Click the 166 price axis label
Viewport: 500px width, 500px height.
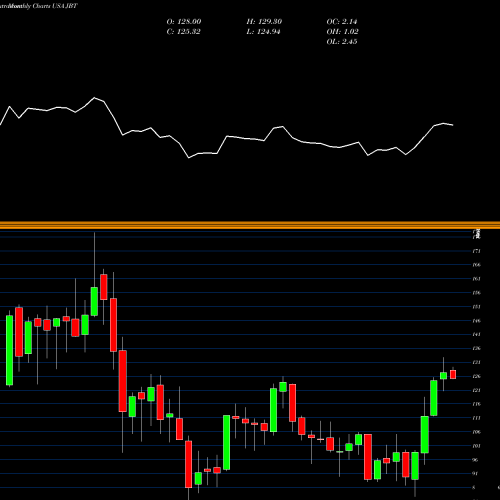point(476,265)
